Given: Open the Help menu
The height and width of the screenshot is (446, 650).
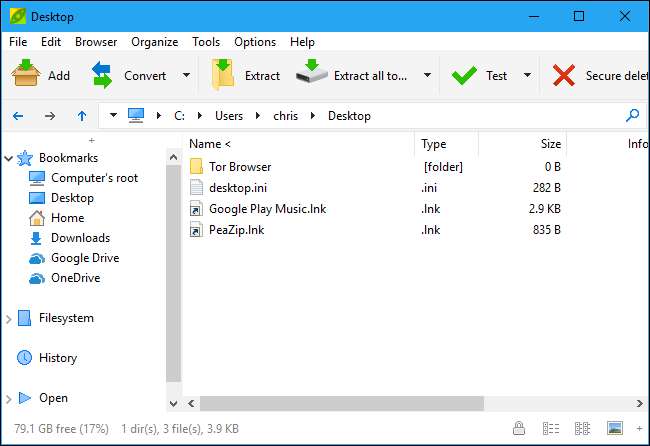Looking at the screenshot, I should (302, 42).
